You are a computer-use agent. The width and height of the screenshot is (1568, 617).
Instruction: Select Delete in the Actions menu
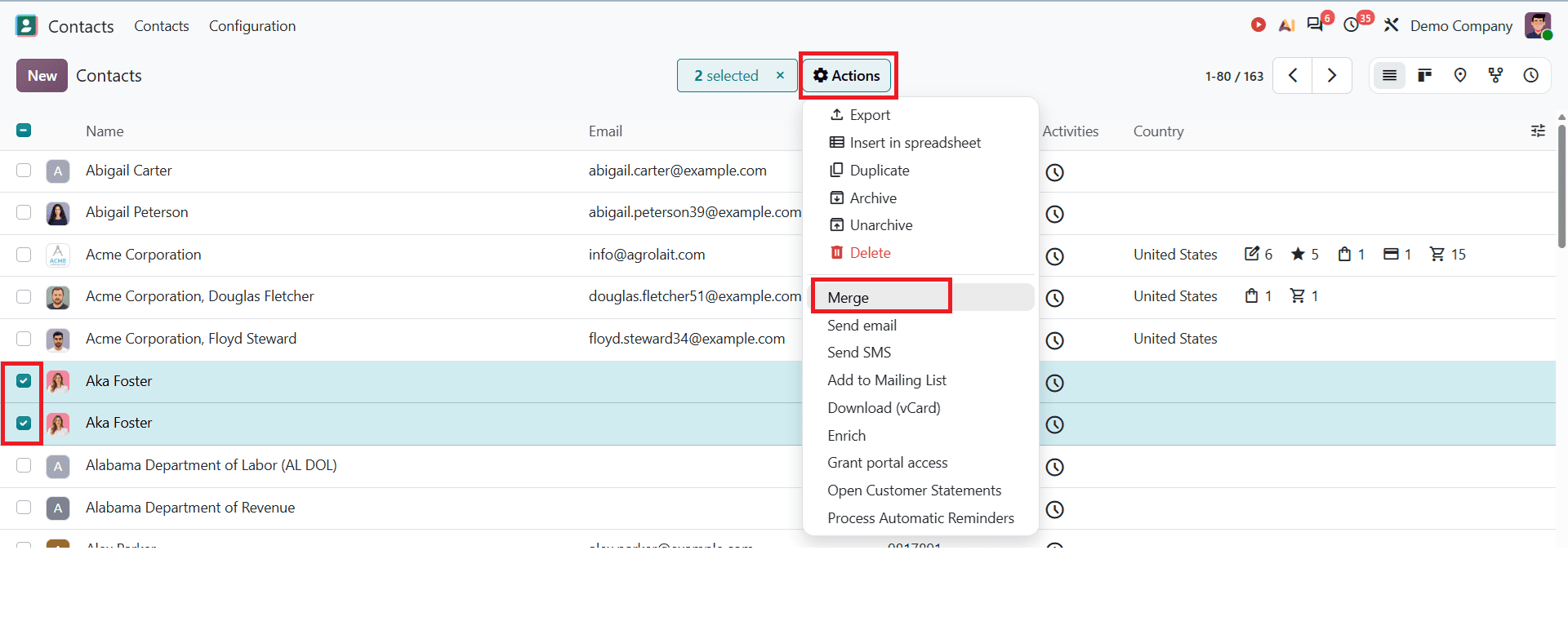click(920, 253)
